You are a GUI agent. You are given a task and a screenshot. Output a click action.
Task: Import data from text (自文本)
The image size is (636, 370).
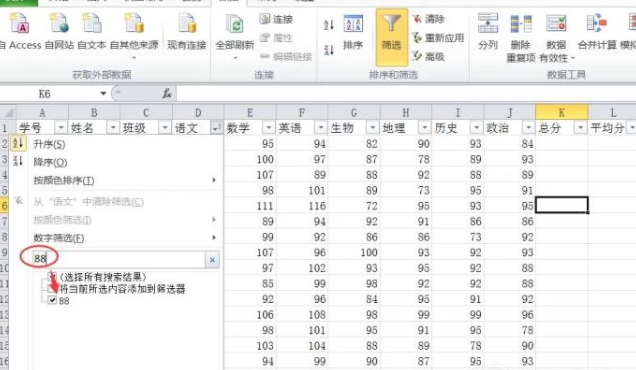(x=92, y=32)
